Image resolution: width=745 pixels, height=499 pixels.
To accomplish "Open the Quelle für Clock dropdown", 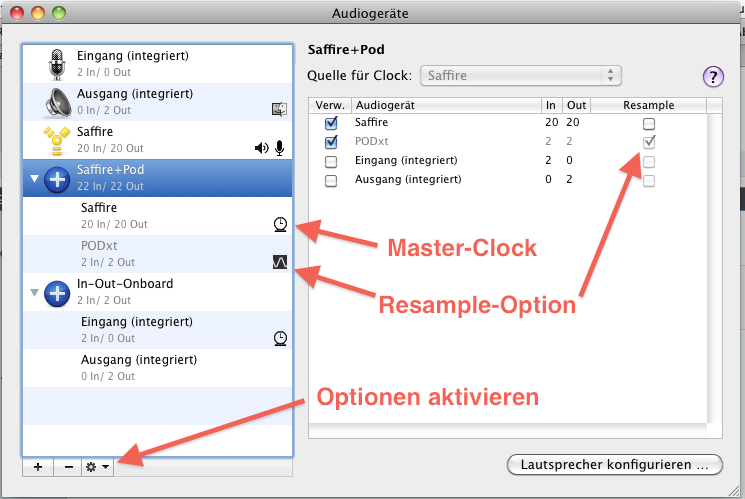I will point(521,75).
